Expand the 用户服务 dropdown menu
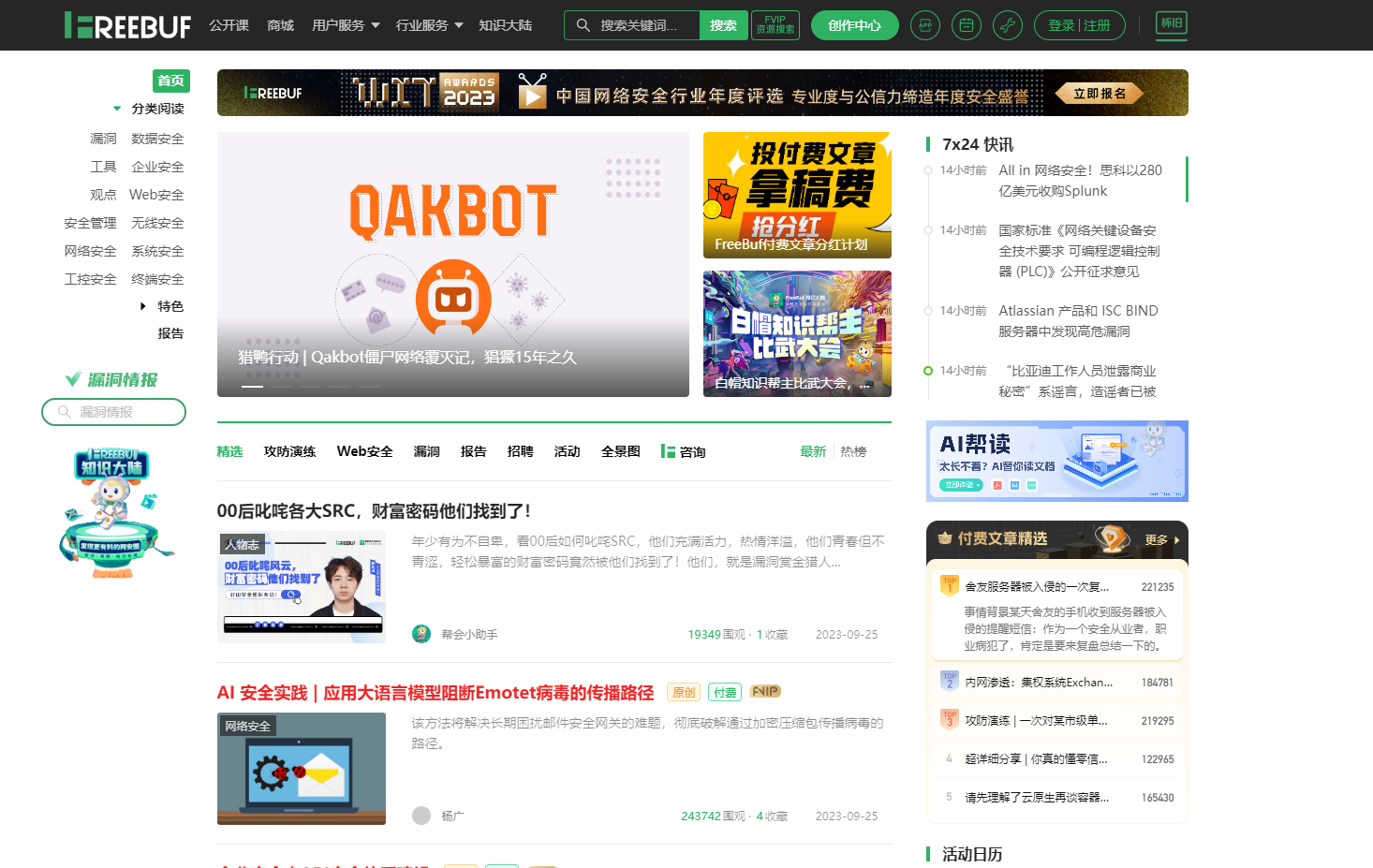The image size is (1373, 868). [346, 25]
